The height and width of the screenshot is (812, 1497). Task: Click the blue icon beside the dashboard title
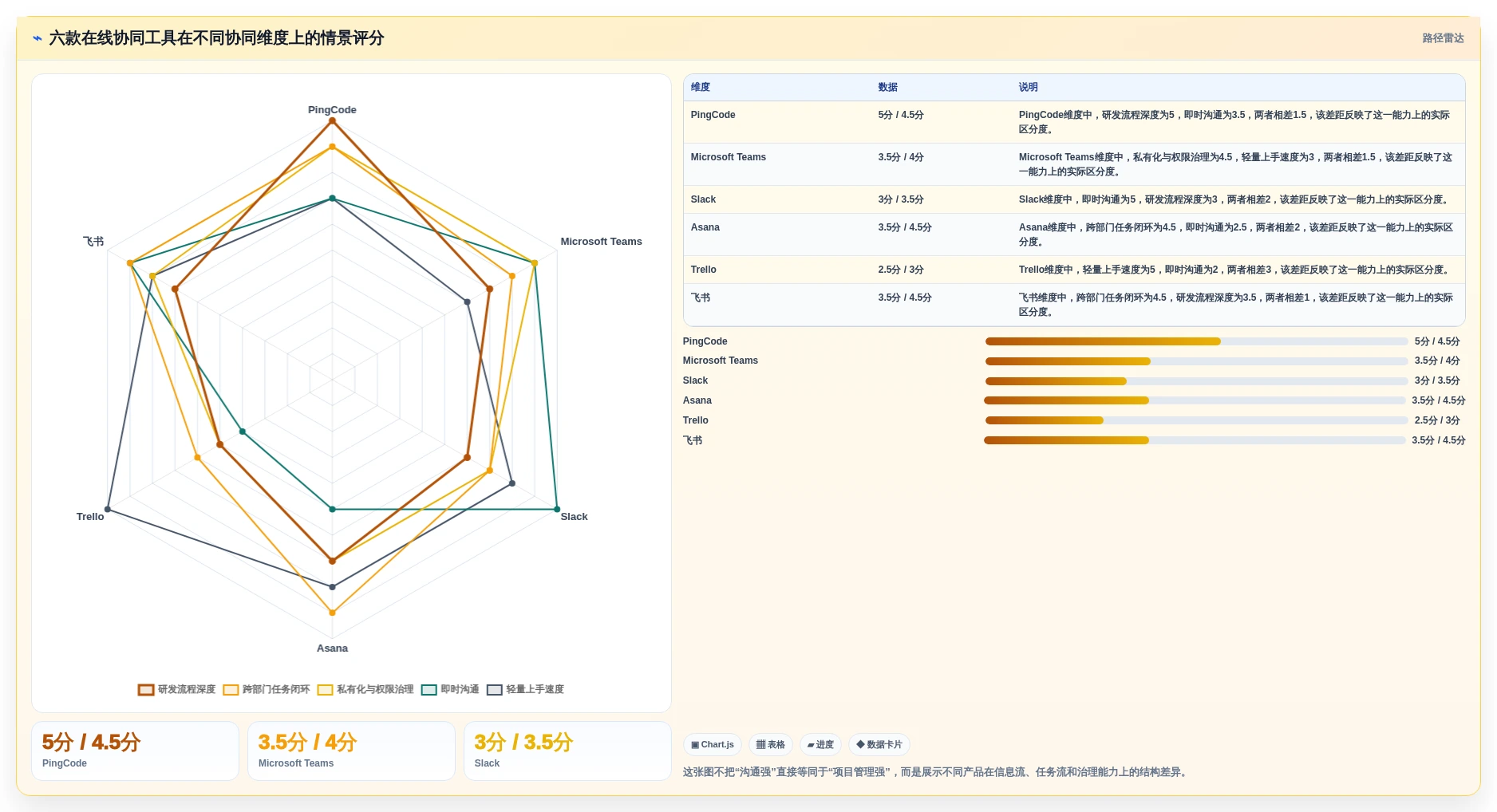click(38, 38)
